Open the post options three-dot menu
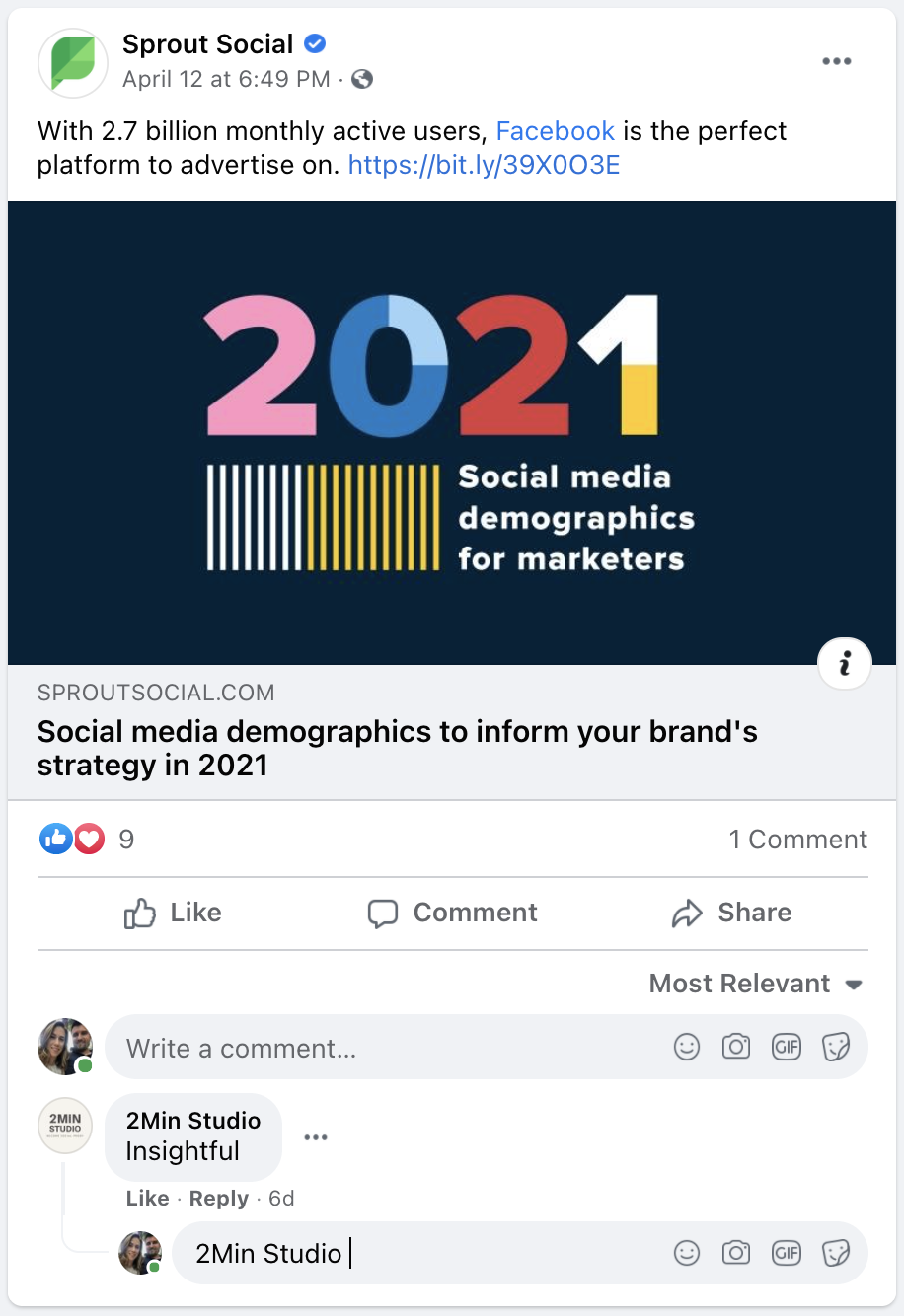Viewport: 904px width, 1316px height. click(x=837, y=60)
